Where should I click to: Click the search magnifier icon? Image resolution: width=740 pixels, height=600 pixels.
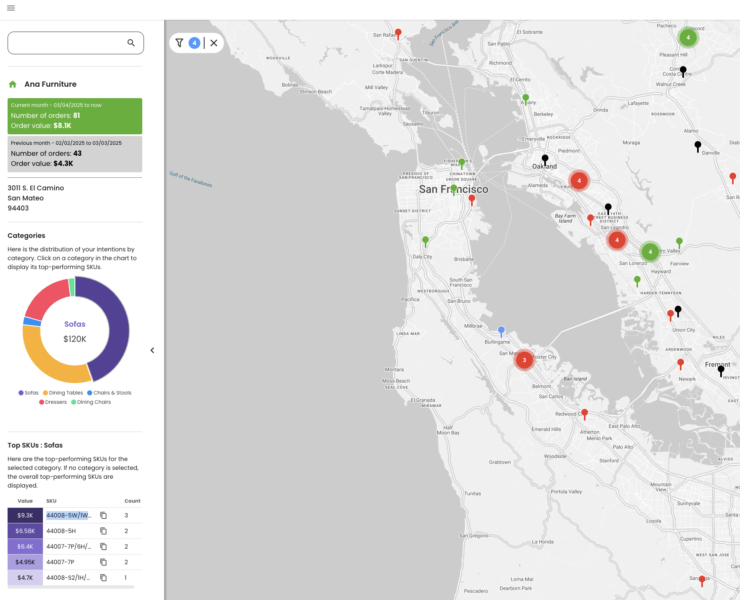click(131, 43)
